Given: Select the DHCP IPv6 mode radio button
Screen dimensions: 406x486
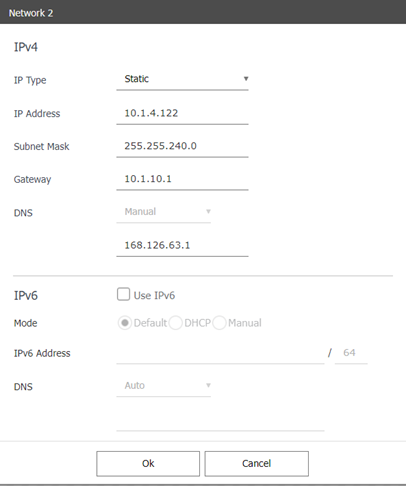Looking at the screenshot, I should click(175, 323).
